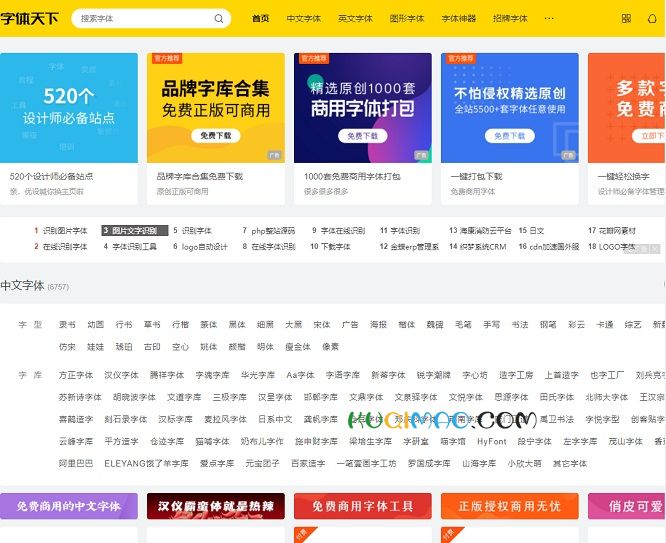The width and height of the screenshot is (666, 543).
Task: Type in the 搜索字体 search box
Action: pyautogui.click(x=140, y=18)
